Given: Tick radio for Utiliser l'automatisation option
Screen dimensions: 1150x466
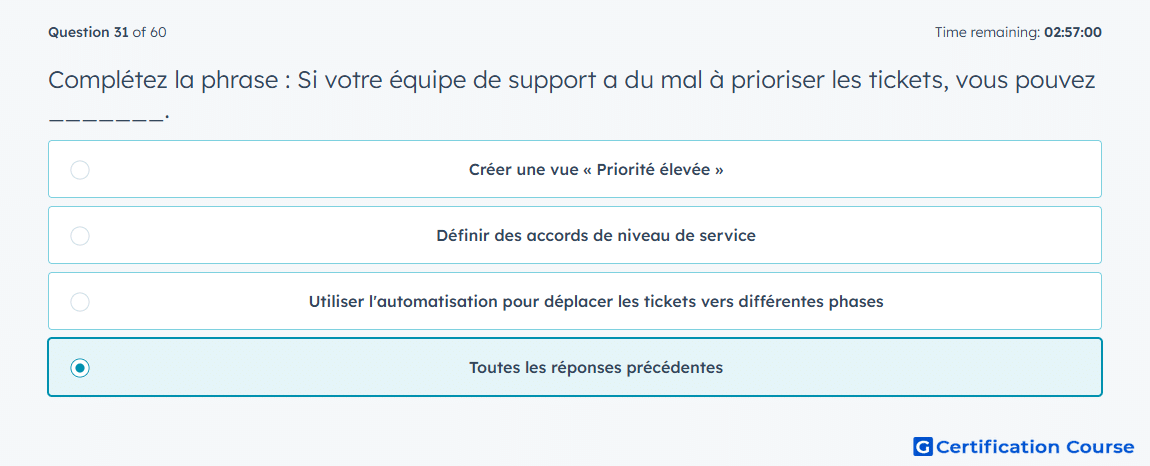Looking at the screenshot, I should [80, 302].
